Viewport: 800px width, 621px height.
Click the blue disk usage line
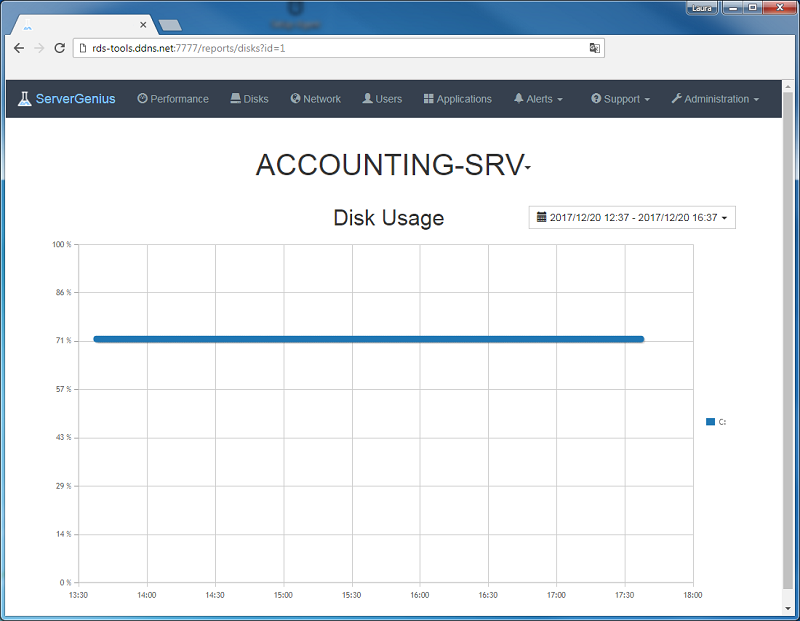pos(368,339)
